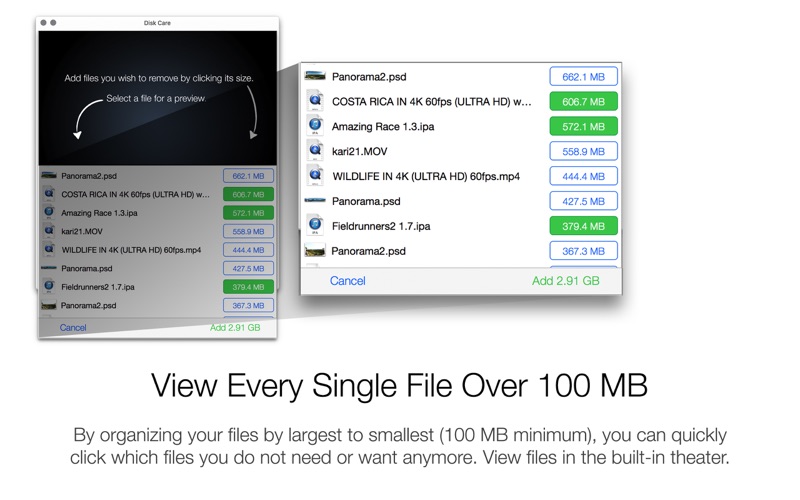This screenshot has height=500, width=800.
Task: Click Fieldrunners2 1.7.ipa app icon in enlarged callout
Action: 315,226
